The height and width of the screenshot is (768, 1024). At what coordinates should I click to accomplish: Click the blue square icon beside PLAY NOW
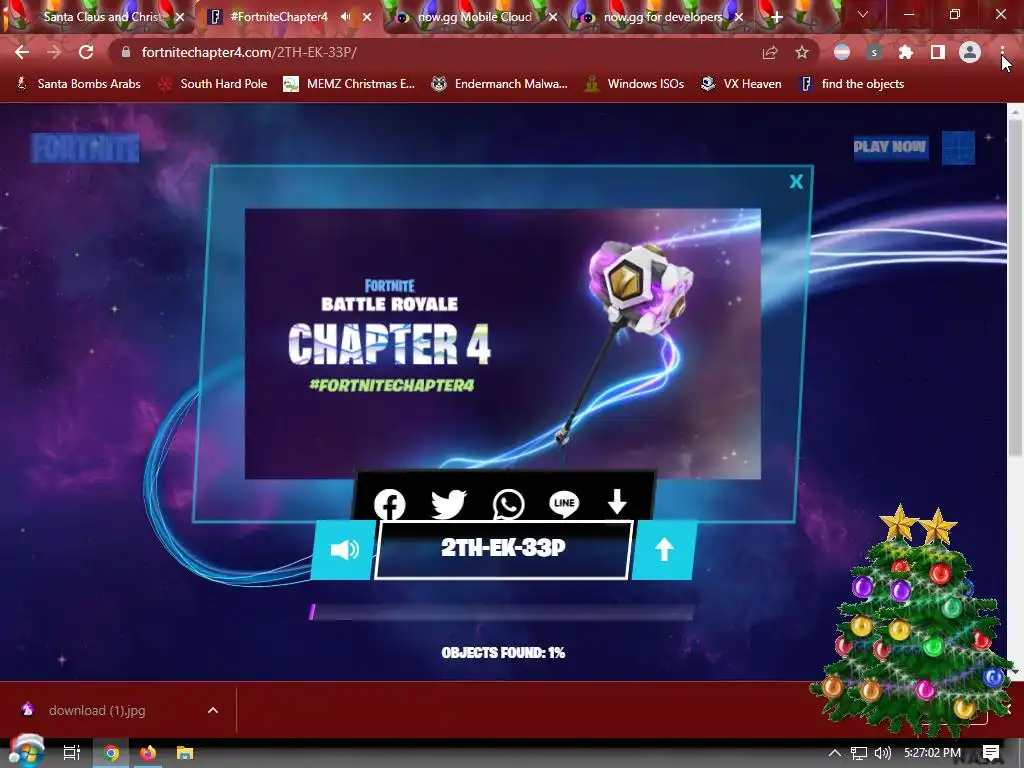tap(958, 148)
